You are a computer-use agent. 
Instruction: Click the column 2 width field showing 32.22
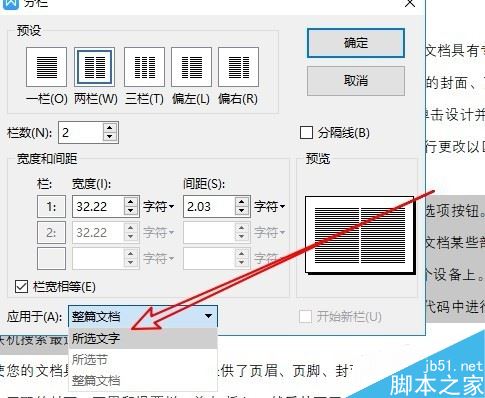[98, 232]
